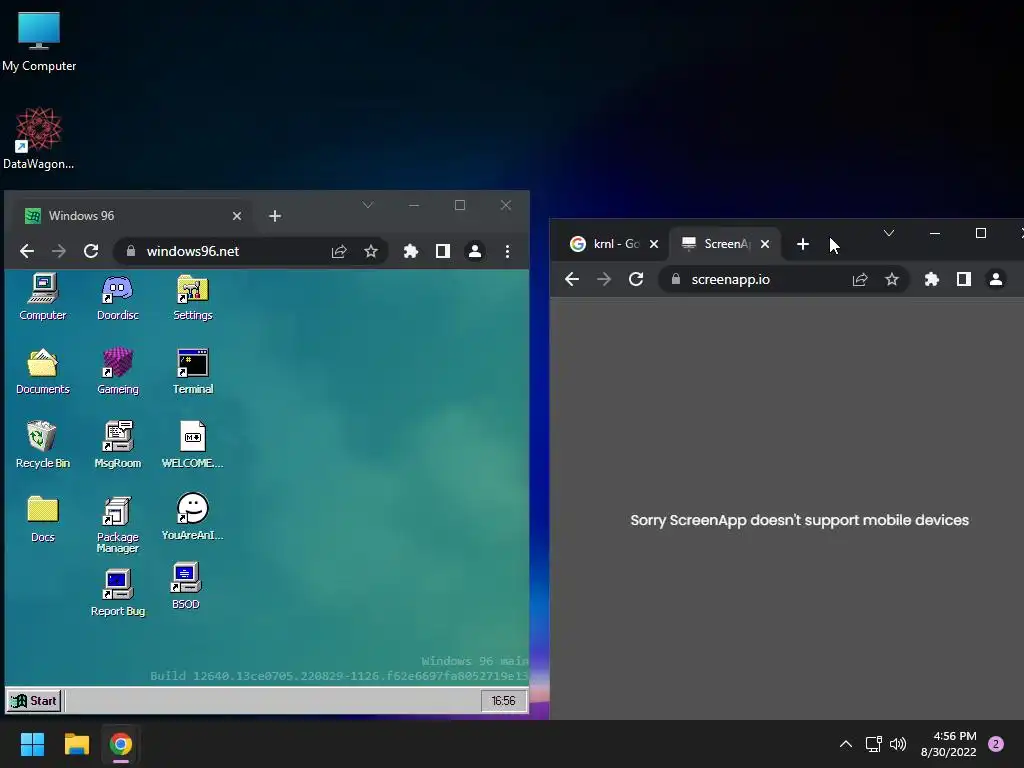Open File Explorer from the taskbar
Image resolution: width=1024 pixels, height=768 pixels.
(x=76, y=744)
